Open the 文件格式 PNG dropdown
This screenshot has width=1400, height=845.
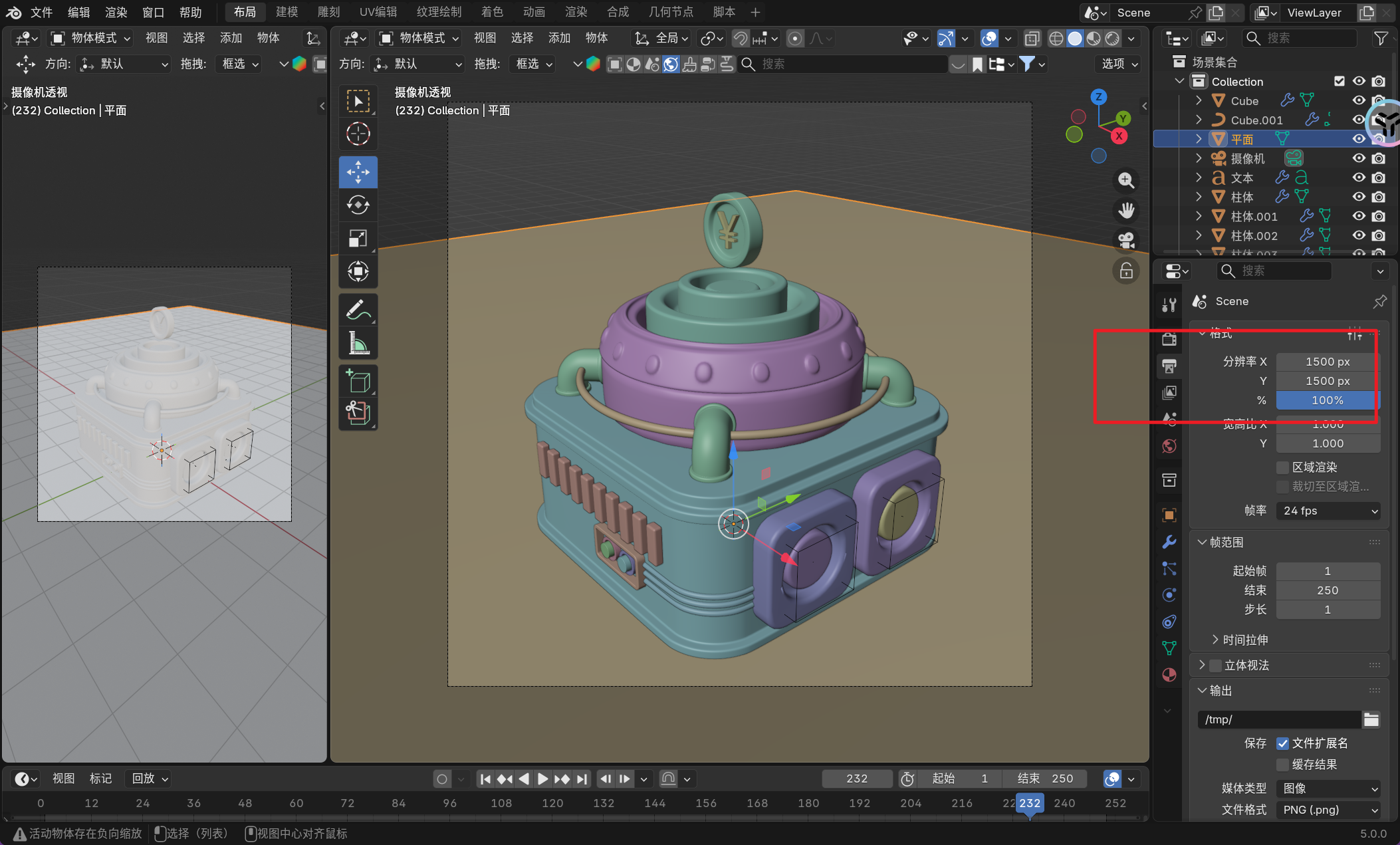pyautogui.click(x=1328, y=810)
